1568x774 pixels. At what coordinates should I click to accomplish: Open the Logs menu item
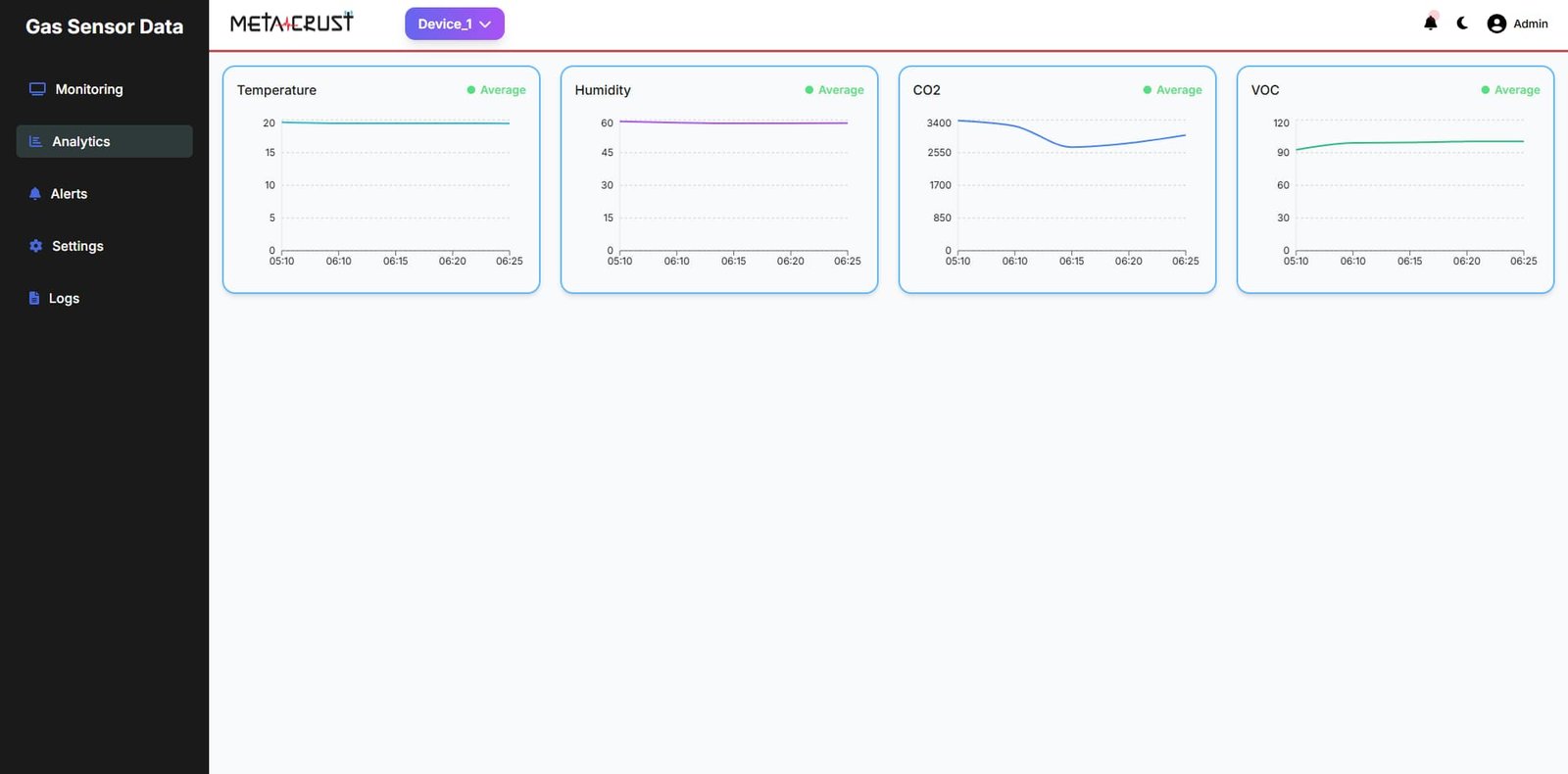tap(64, 298)
